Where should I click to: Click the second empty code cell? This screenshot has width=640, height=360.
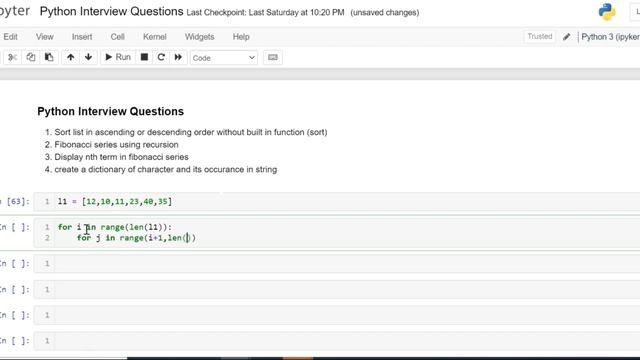coord(337,289)
